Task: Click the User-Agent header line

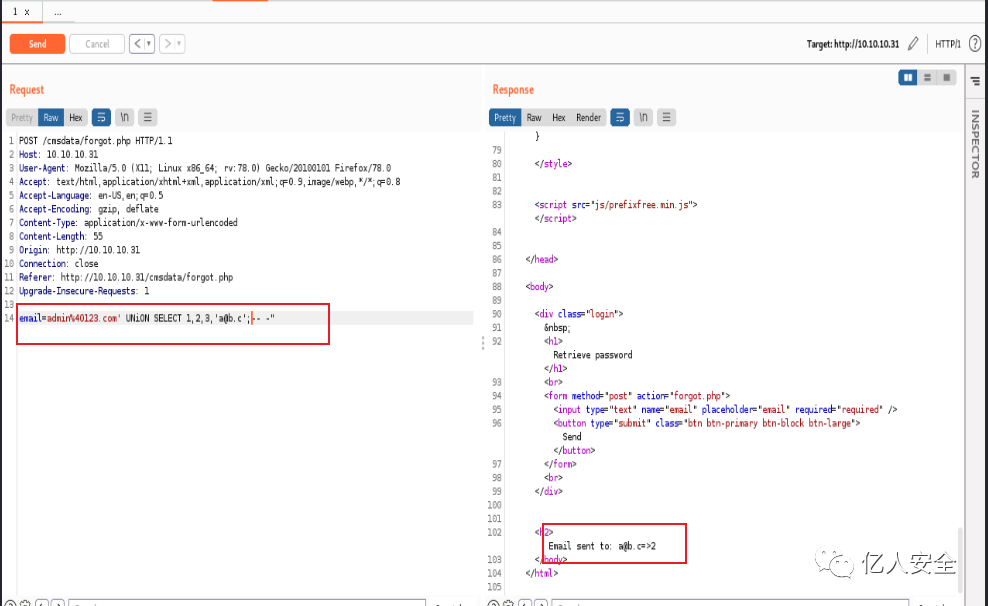Action: (205, 168)
